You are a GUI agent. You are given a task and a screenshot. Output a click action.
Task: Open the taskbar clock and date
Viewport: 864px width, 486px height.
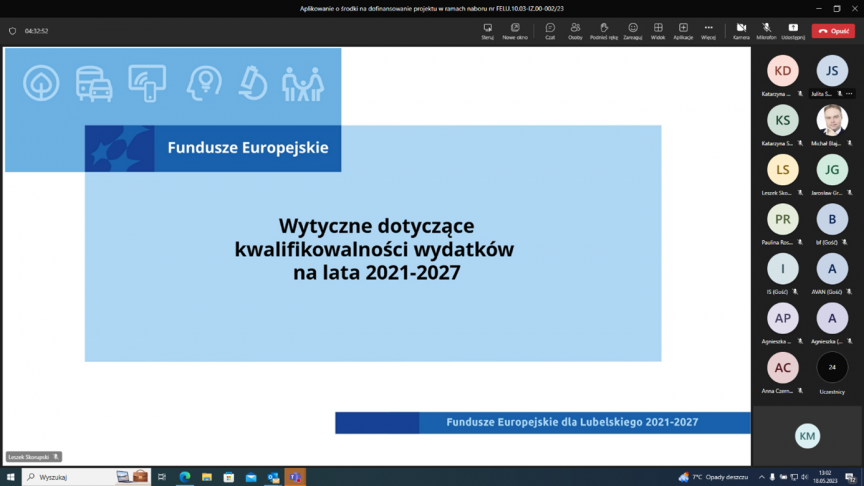point(825,477)
